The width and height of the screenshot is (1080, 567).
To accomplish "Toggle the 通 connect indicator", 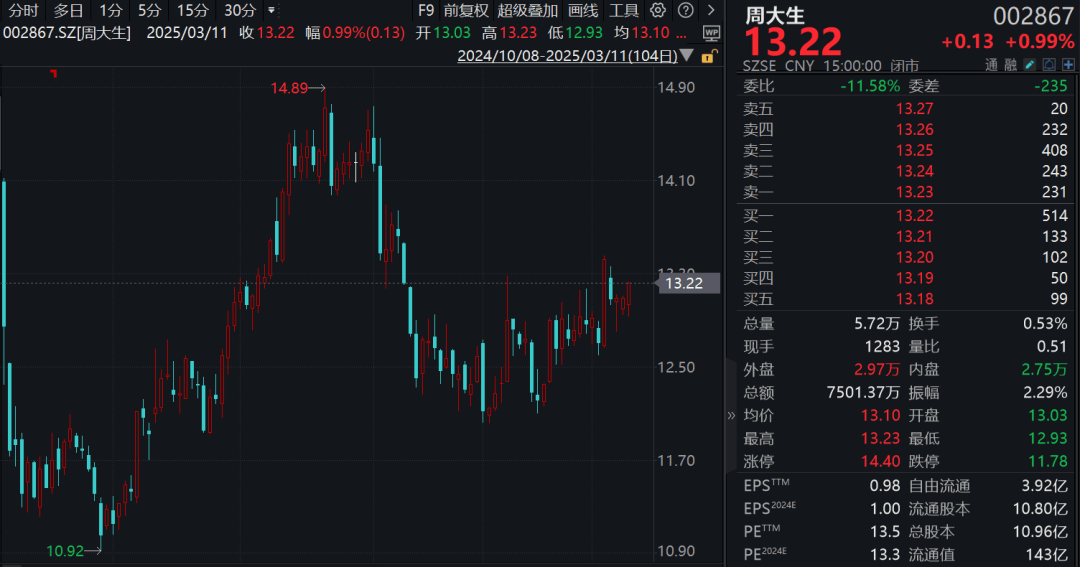I will click(x=991, y=65).
